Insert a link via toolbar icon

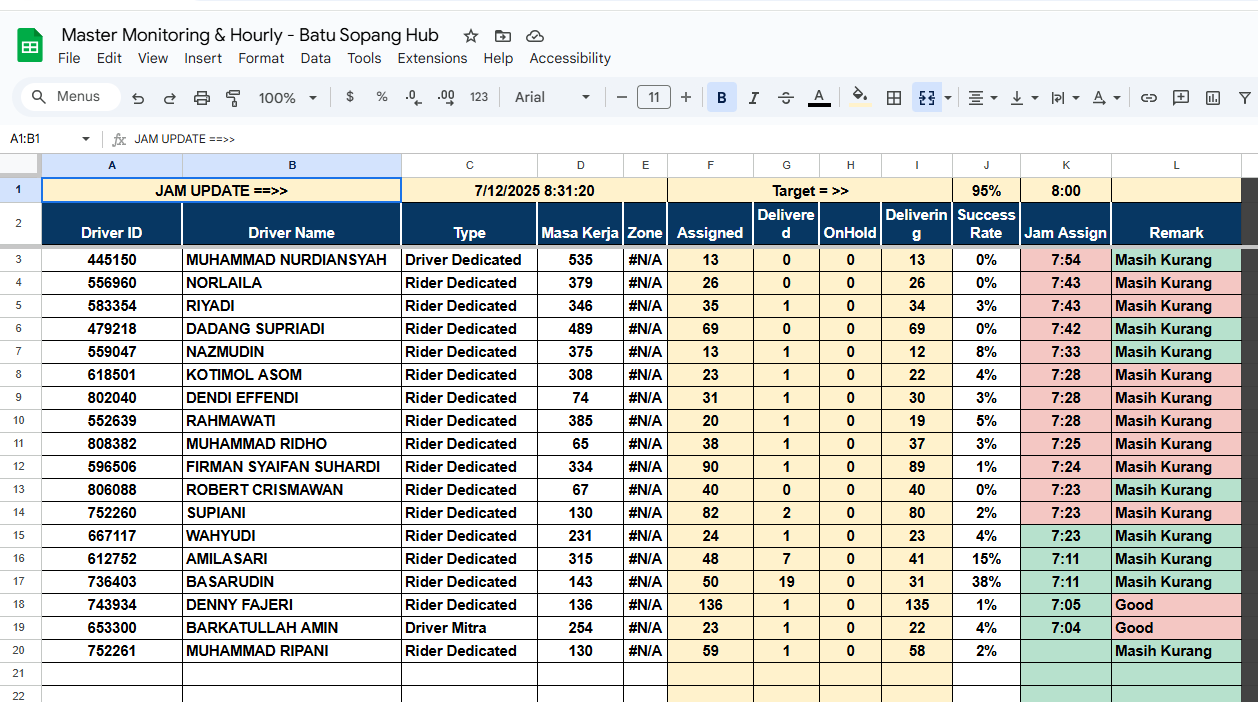click(1149, 98)
